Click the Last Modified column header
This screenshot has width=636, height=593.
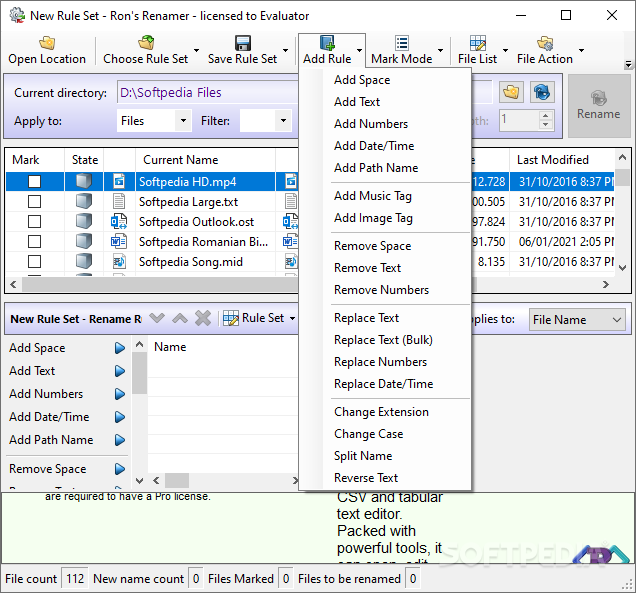coord(562,160)
